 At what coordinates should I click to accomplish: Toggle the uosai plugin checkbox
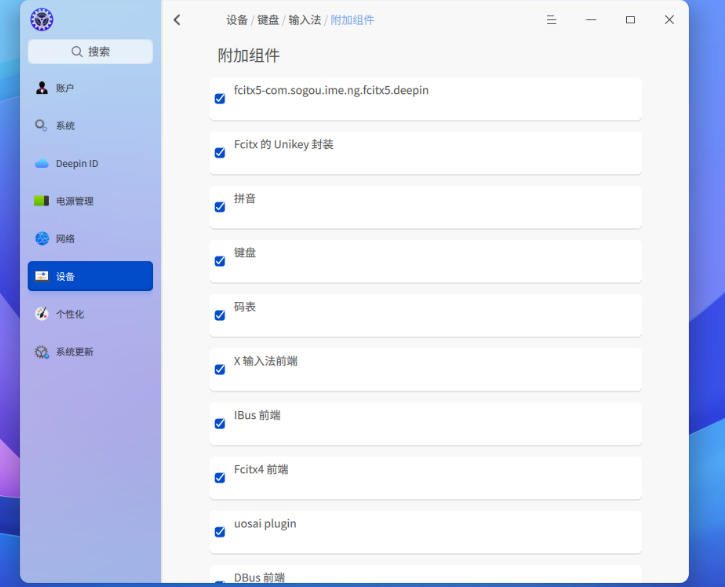(x=220, y=532)
